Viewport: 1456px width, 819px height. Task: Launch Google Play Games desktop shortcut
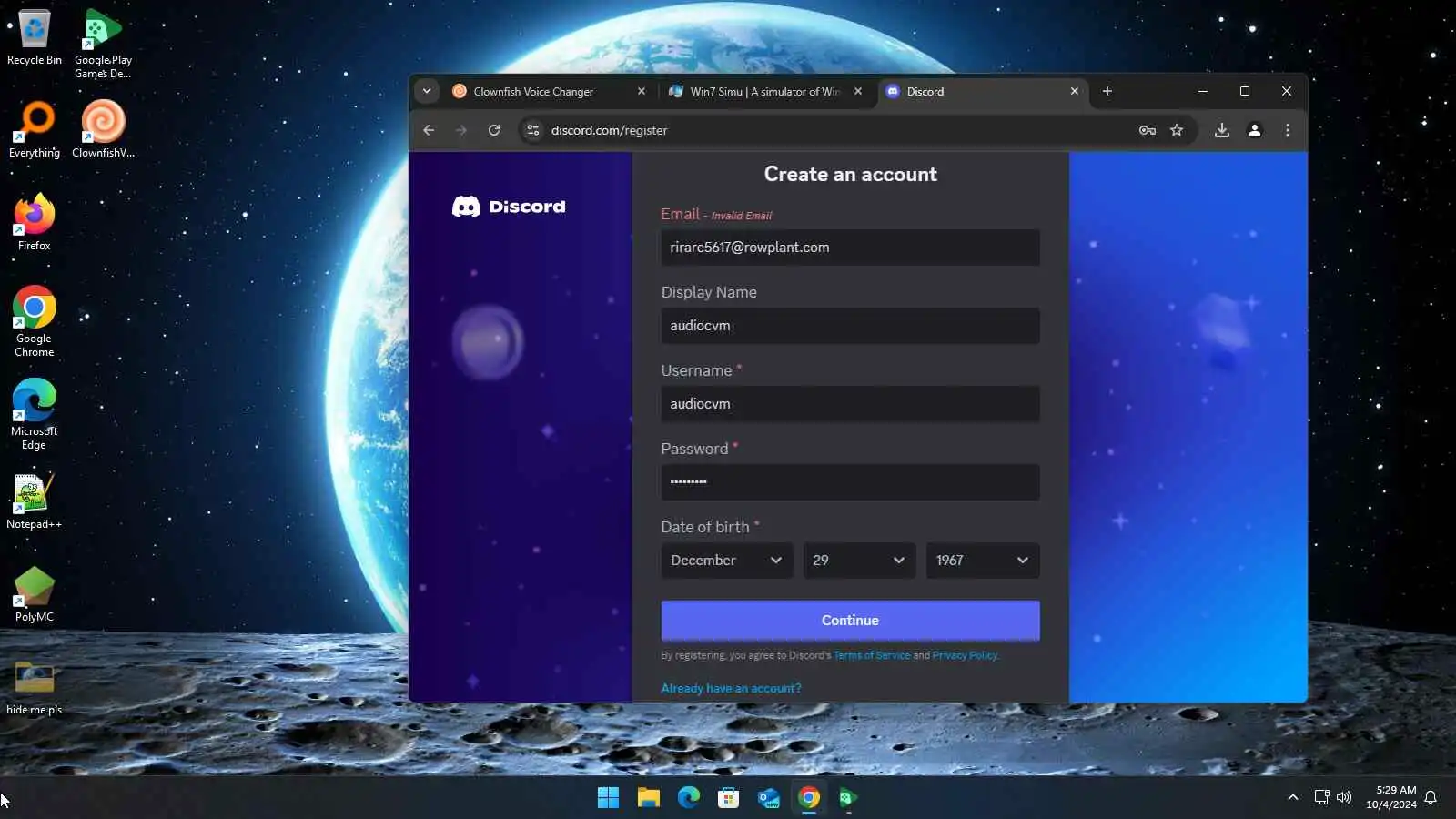tap(103, 44)
